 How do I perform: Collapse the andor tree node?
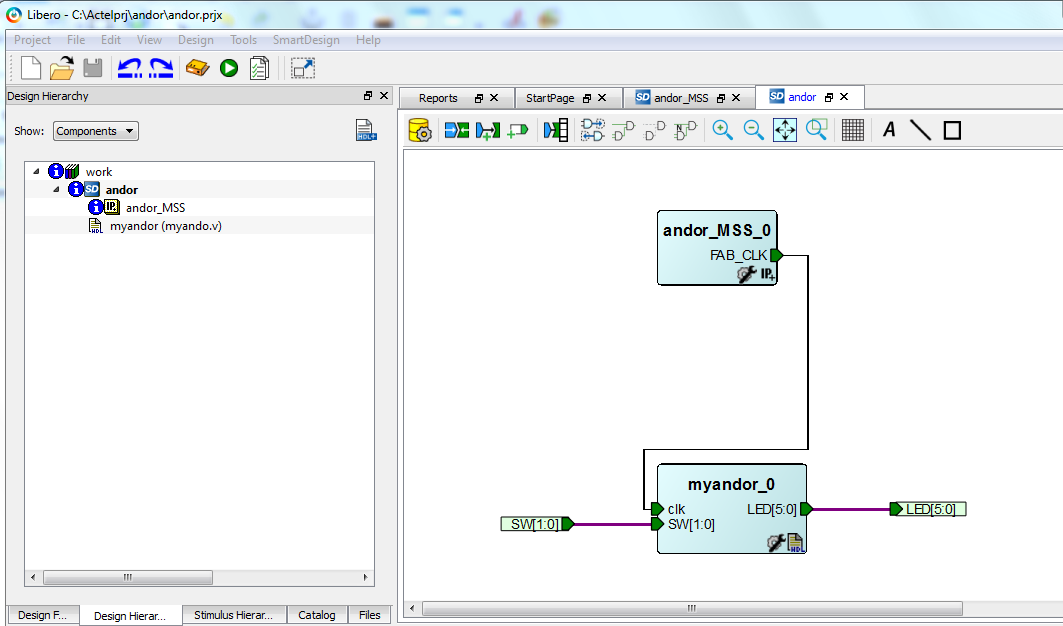pyautogui.click(x=57, y=189)
